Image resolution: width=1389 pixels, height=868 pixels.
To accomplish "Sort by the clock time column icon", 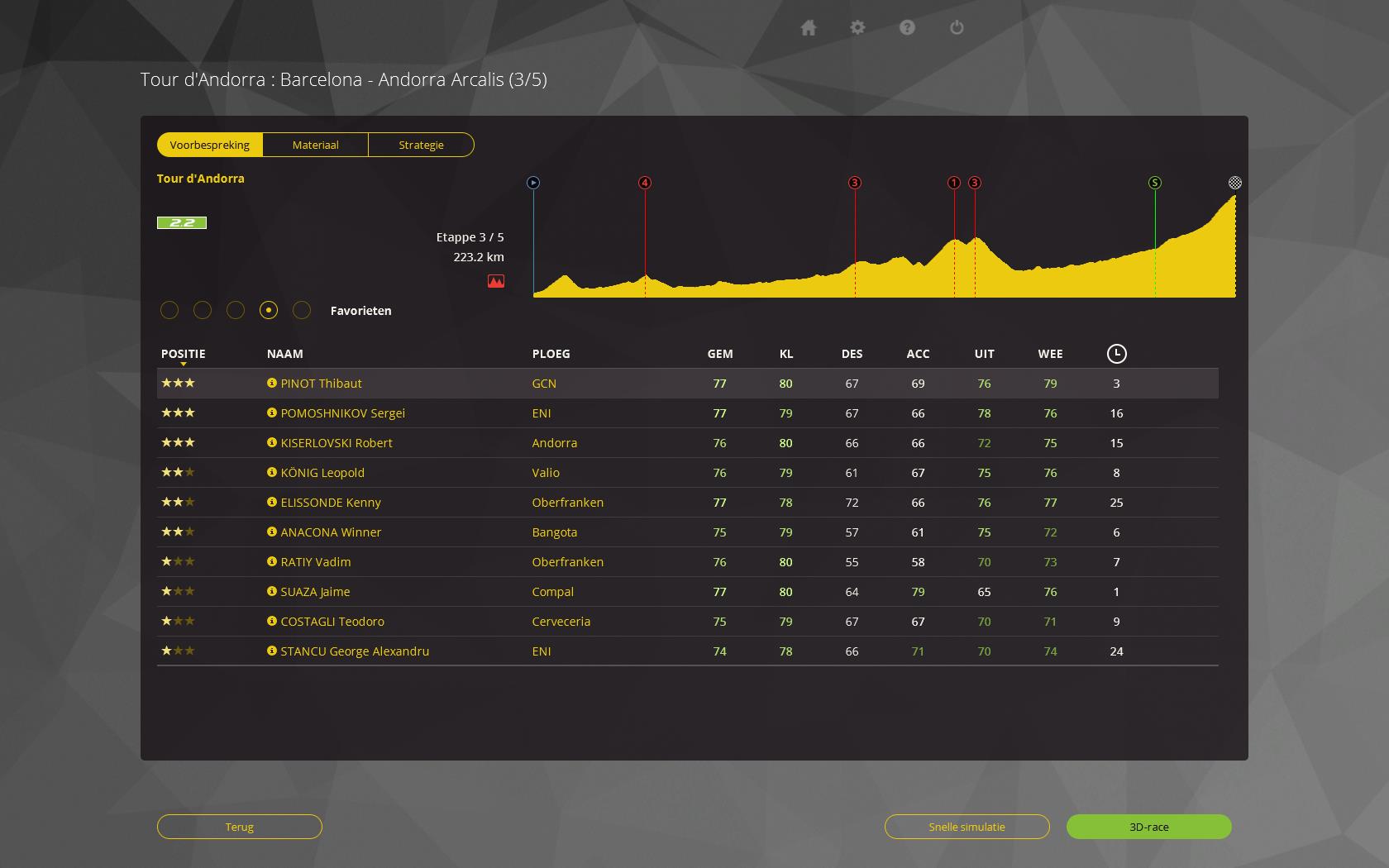I will [x=1116, y=354].
